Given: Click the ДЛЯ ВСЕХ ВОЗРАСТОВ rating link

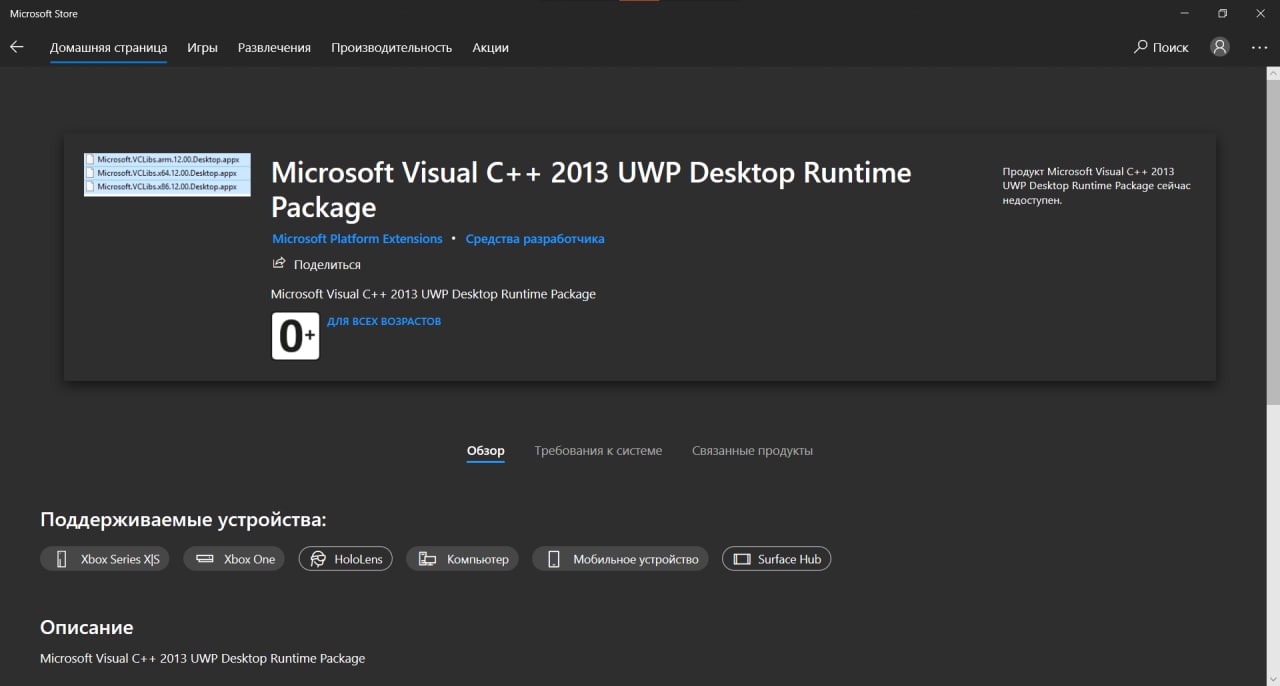Looking at the screenshot, I should click(x=384, y=322).
